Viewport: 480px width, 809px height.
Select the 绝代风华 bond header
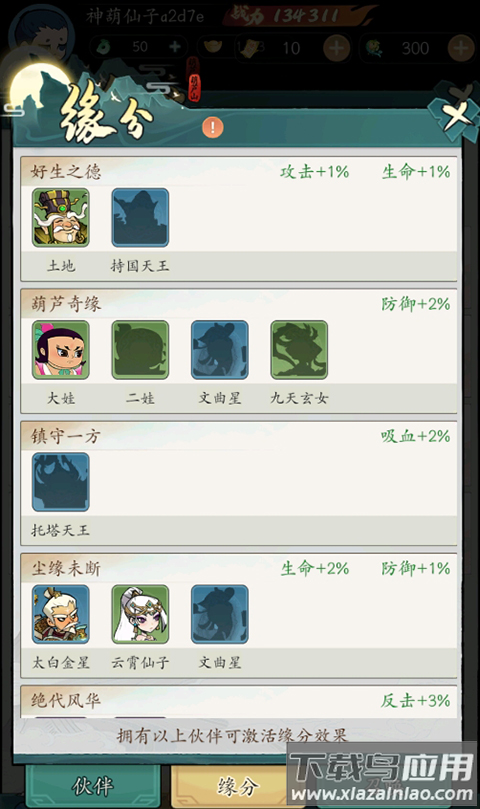coord(238,701)
